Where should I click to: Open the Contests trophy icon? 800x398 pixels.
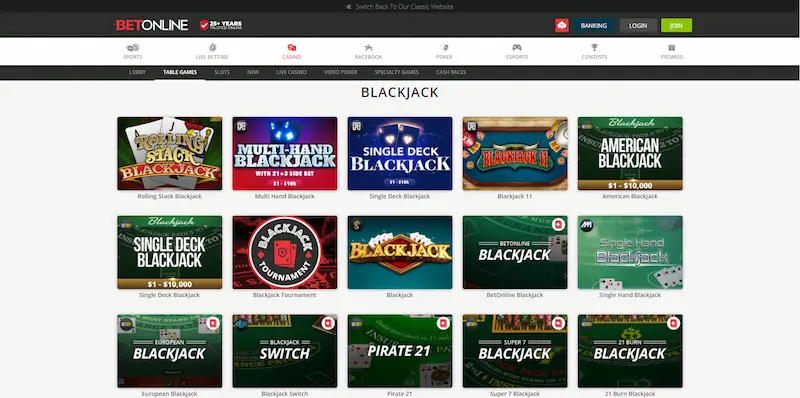[x=594, y=47]
